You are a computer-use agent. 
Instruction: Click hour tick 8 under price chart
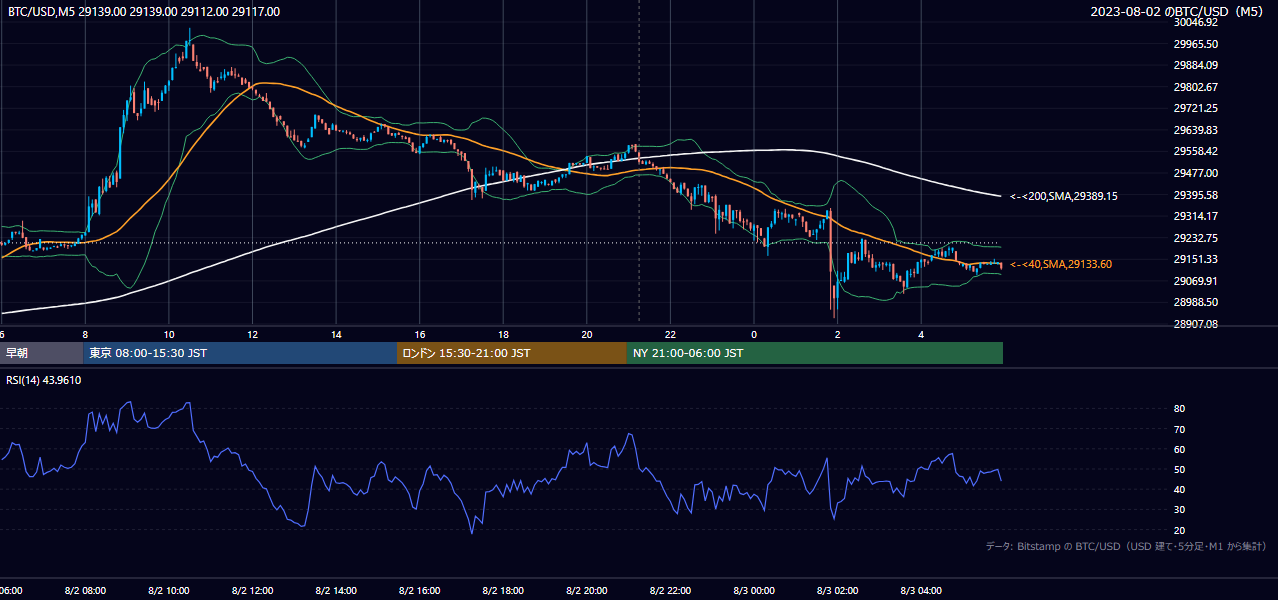85,335
